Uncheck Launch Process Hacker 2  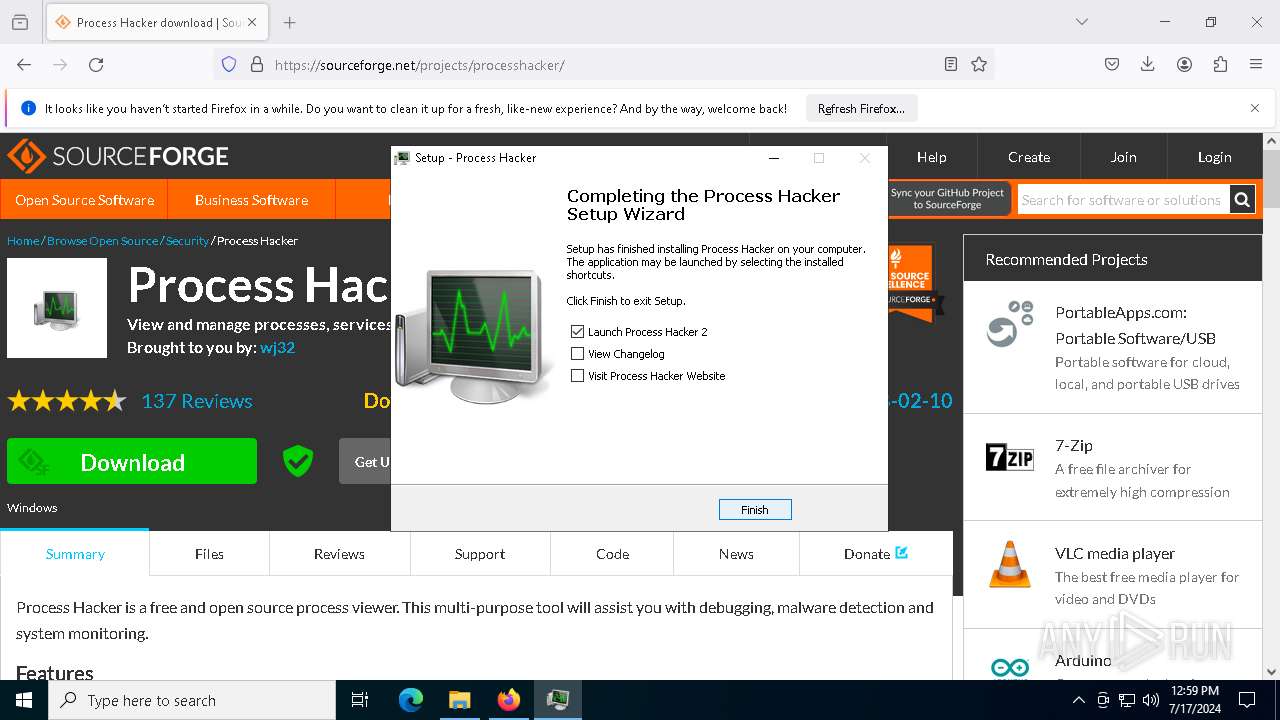tap(577, 331)
